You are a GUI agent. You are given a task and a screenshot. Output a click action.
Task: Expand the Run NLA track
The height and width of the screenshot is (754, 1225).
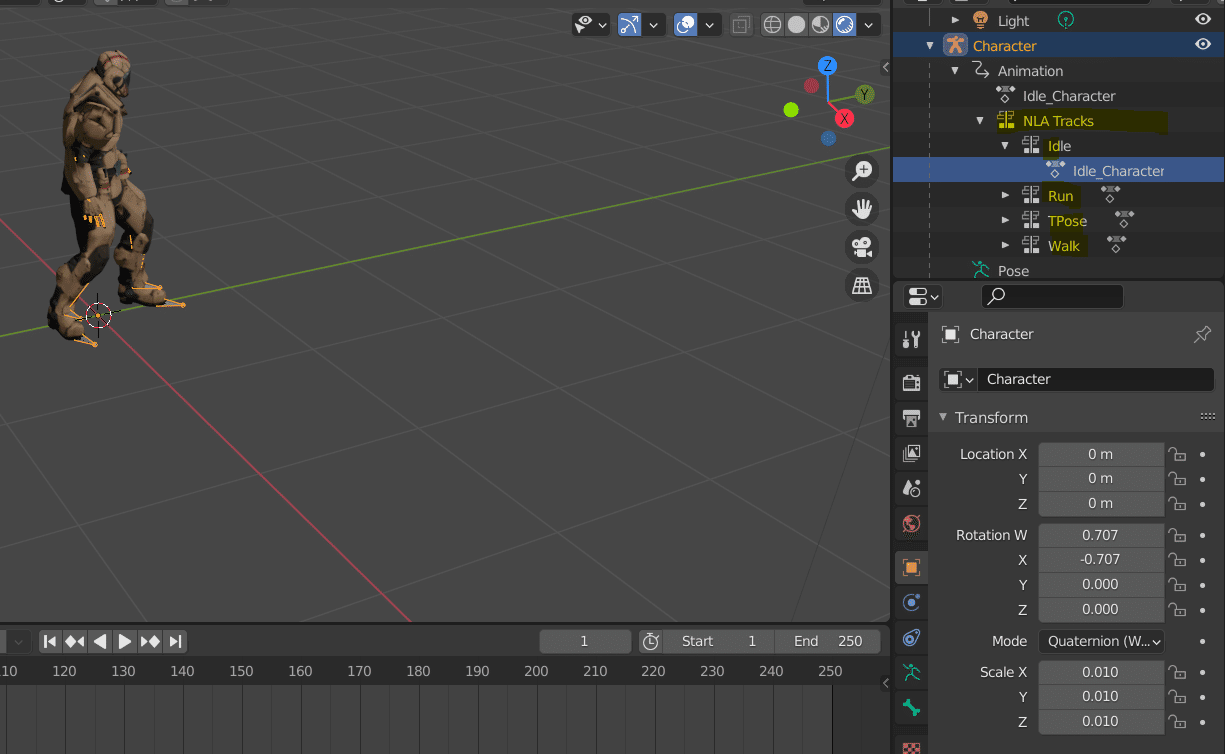pyautogui.click(x=1005, y=196)
